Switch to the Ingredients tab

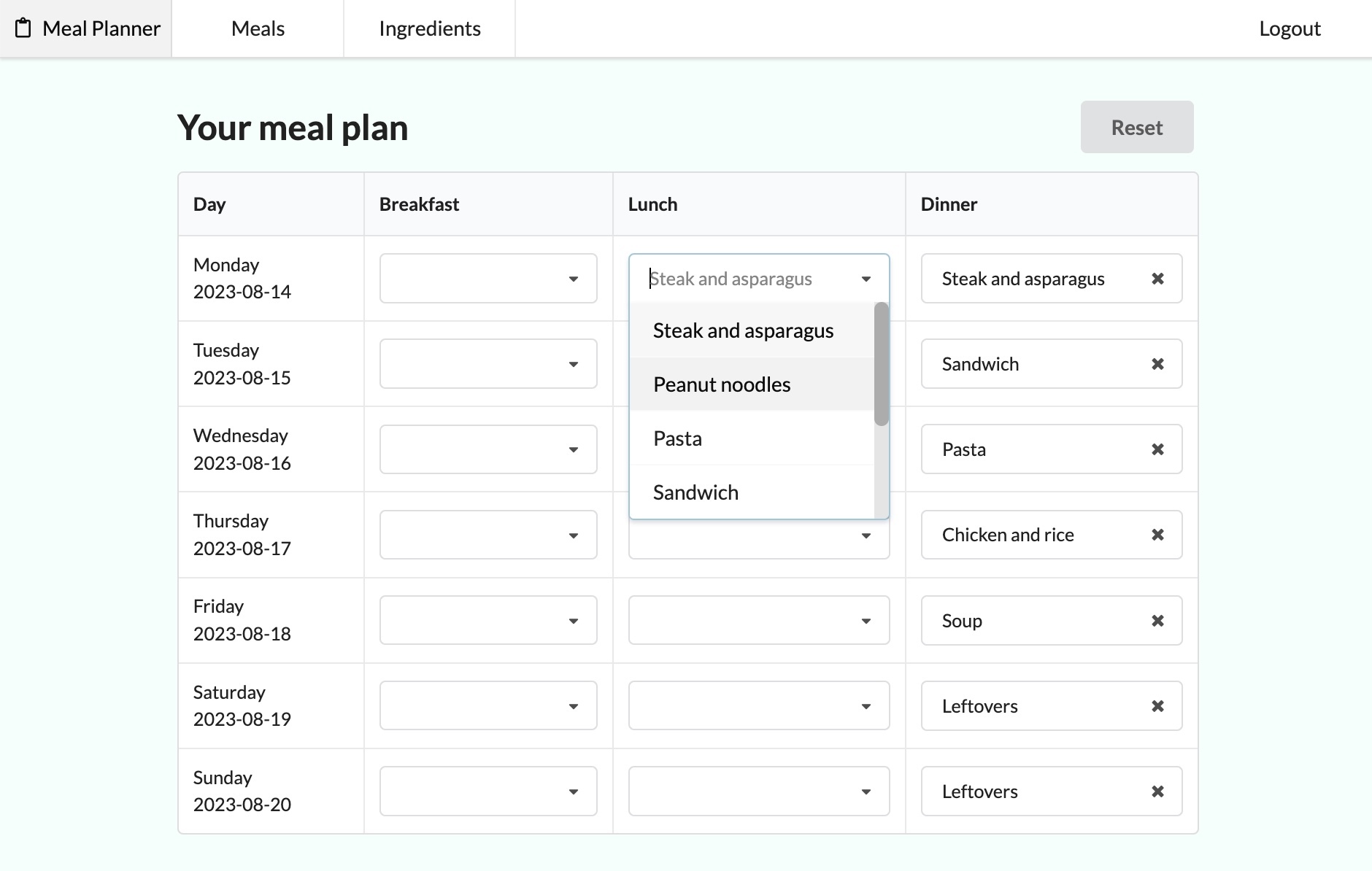[x=429, y=28]
